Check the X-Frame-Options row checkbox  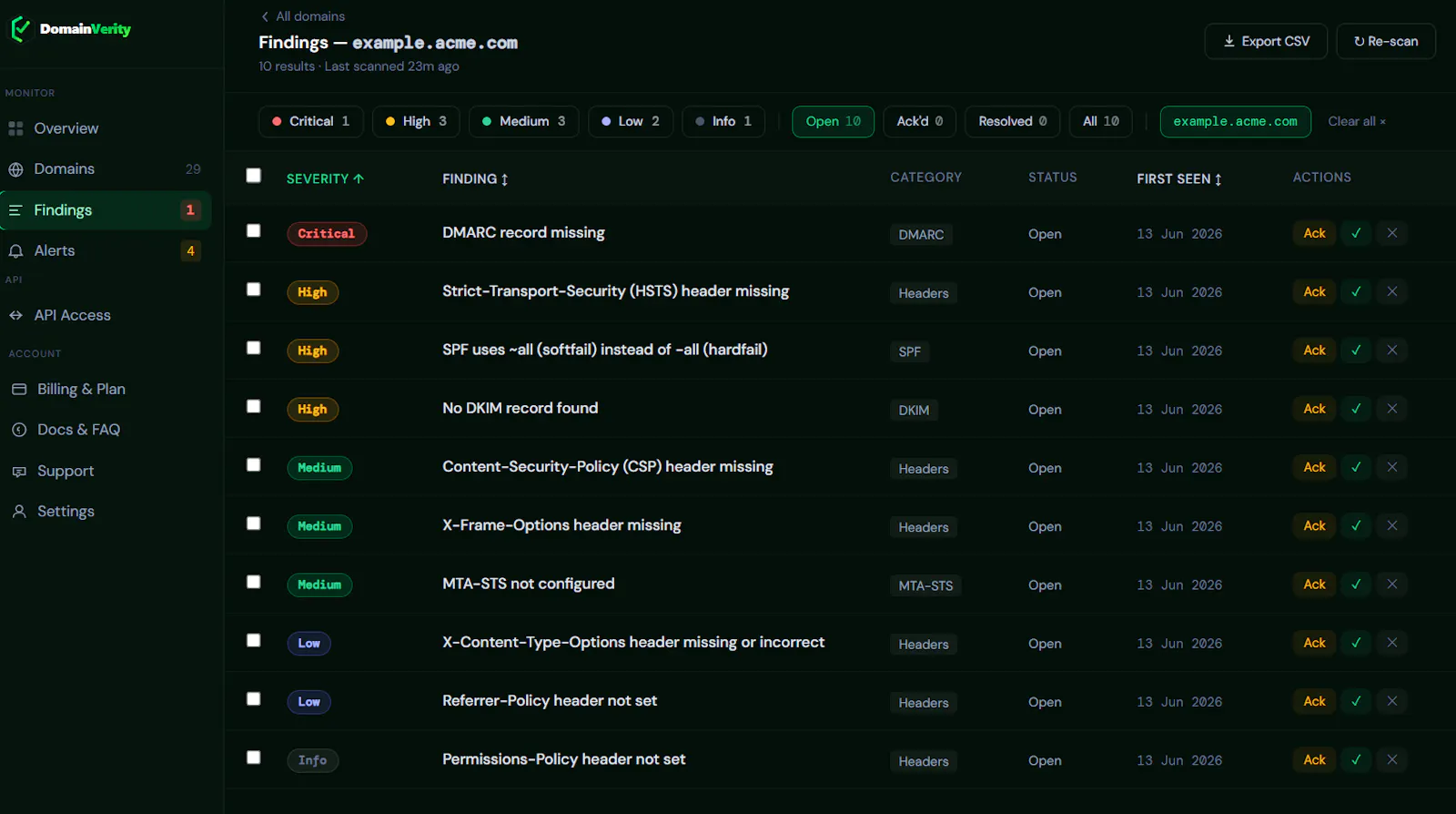pyautogui.click(x=254, y=524)
